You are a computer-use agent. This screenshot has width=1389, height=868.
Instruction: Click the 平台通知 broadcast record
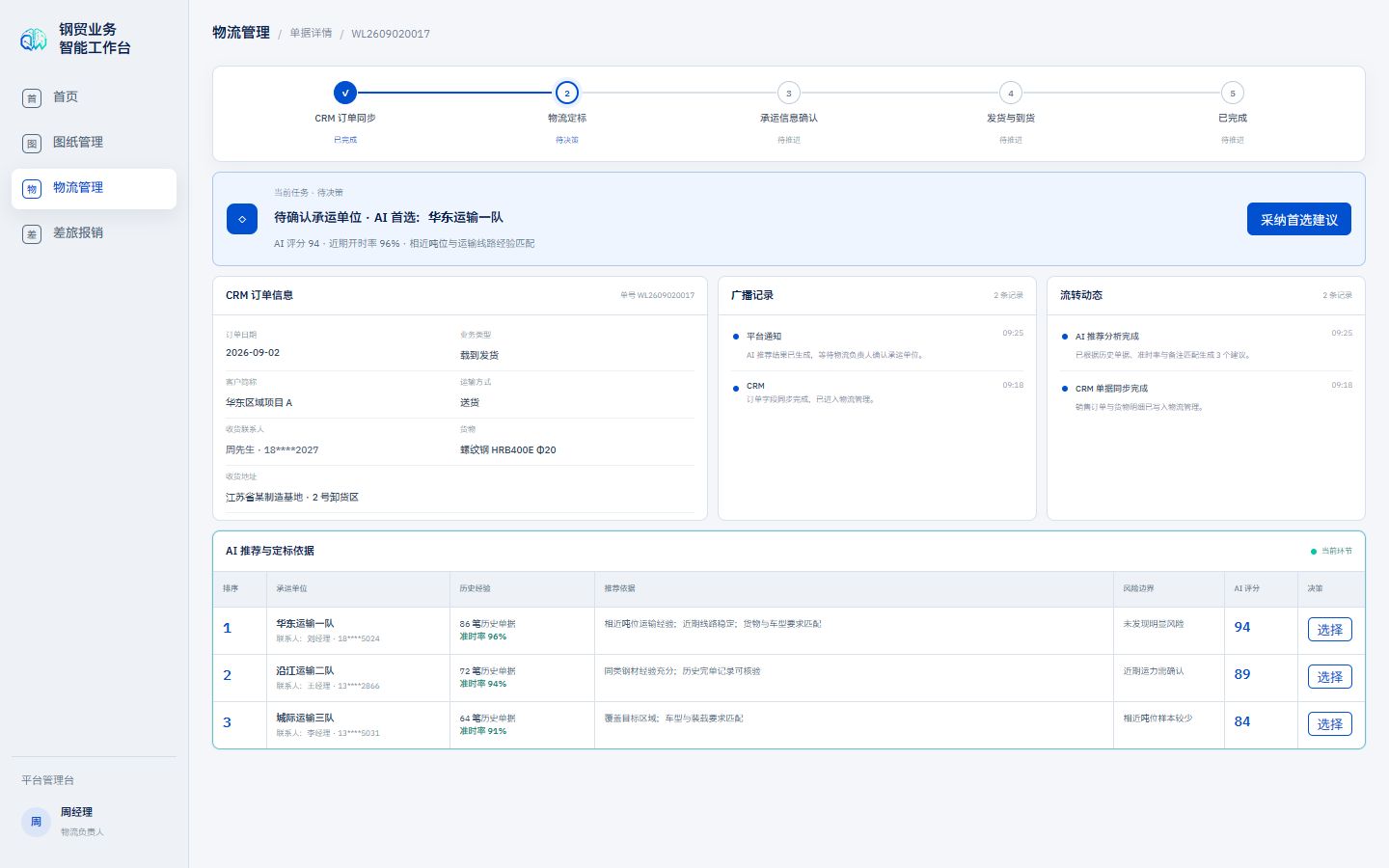pos(878,345)
